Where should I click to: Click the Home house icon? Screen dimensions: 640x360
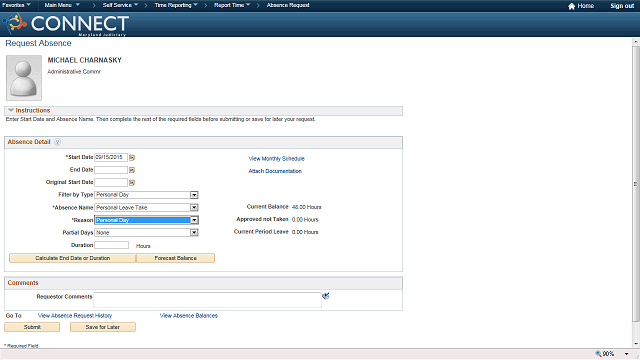tap(571, 6)
